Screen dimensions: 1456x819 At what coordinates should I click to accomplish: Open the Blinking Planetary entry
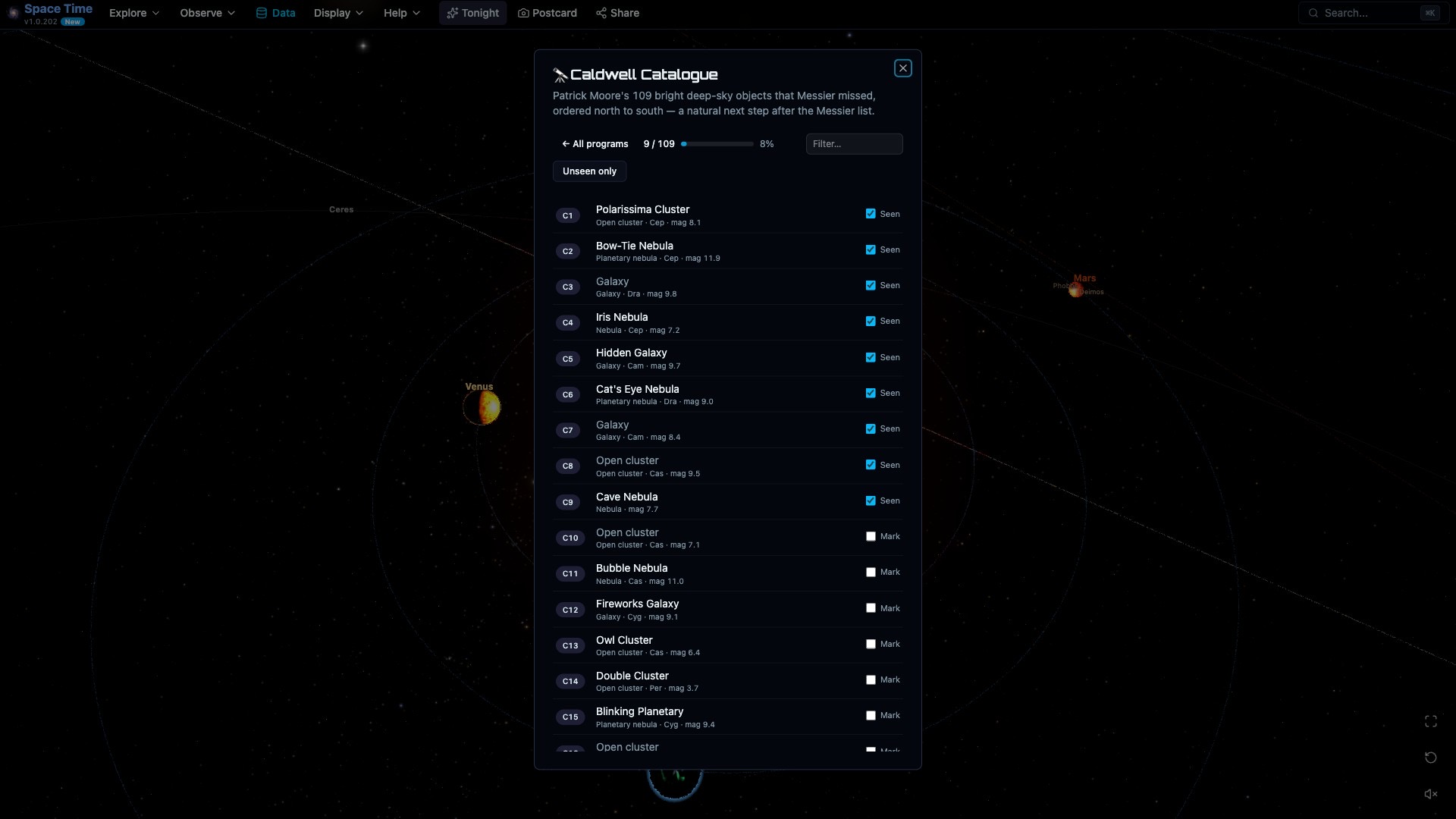[x=728, y=717]
